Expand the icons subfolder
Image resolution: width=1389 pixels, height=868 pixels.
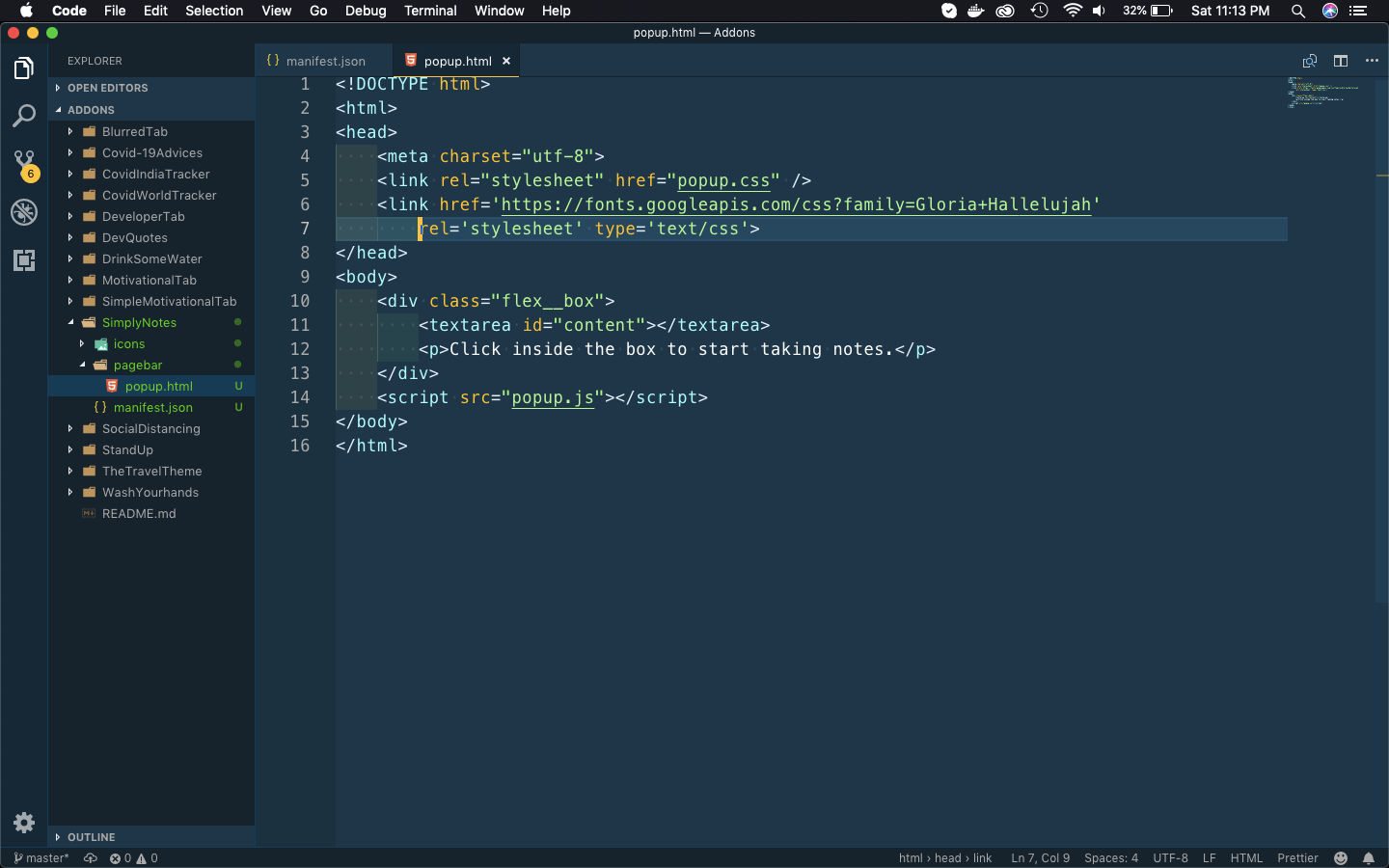[x=151, y=343]
